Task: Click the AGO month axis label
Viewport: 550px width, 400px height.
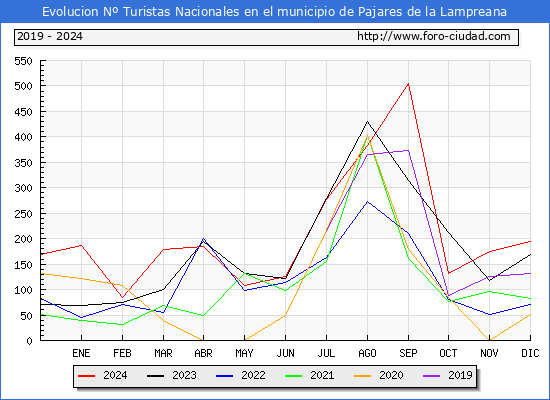Action: [367, 353]
